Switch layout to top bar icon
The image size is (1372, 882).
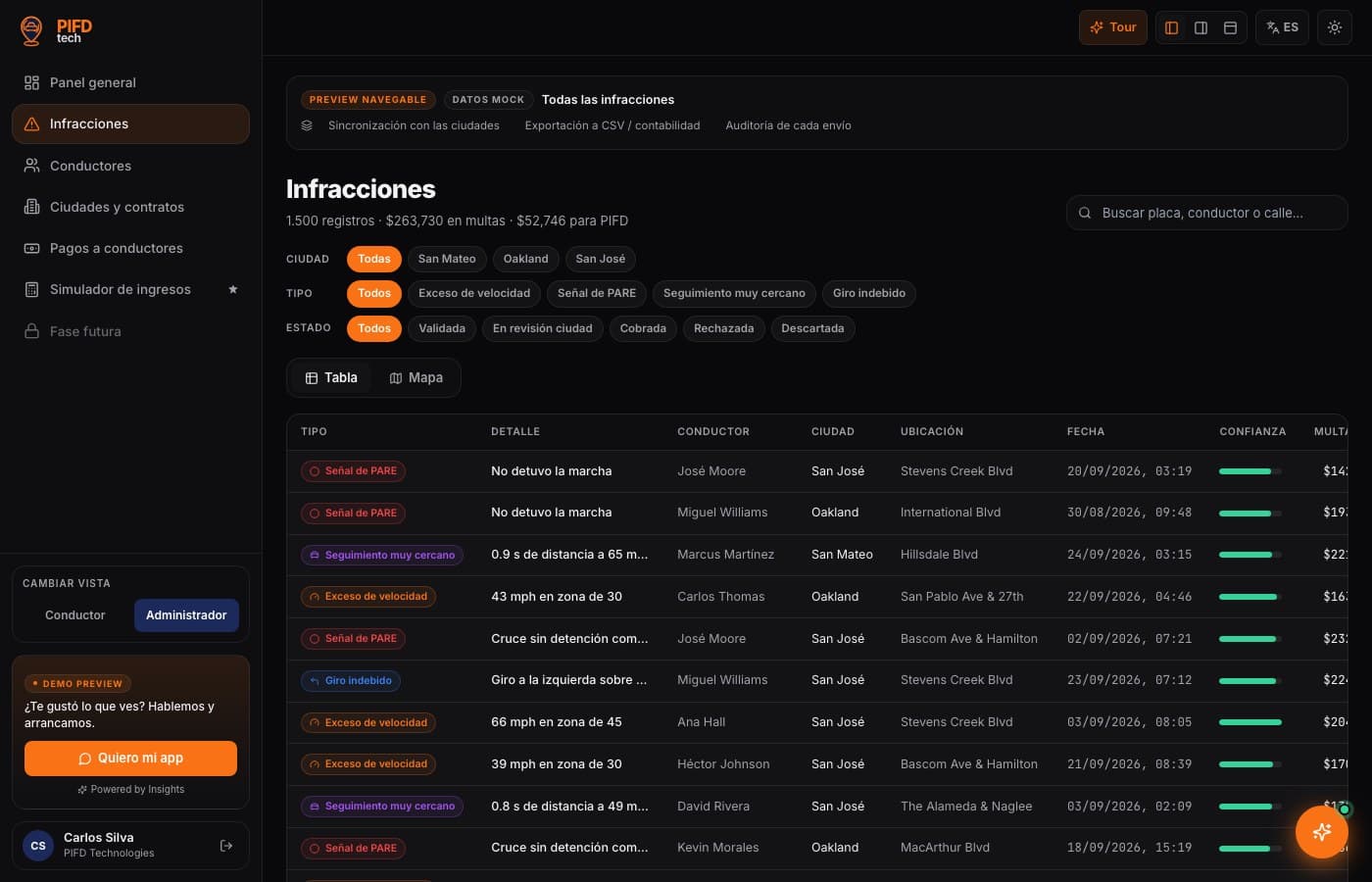pos(1230,27)
